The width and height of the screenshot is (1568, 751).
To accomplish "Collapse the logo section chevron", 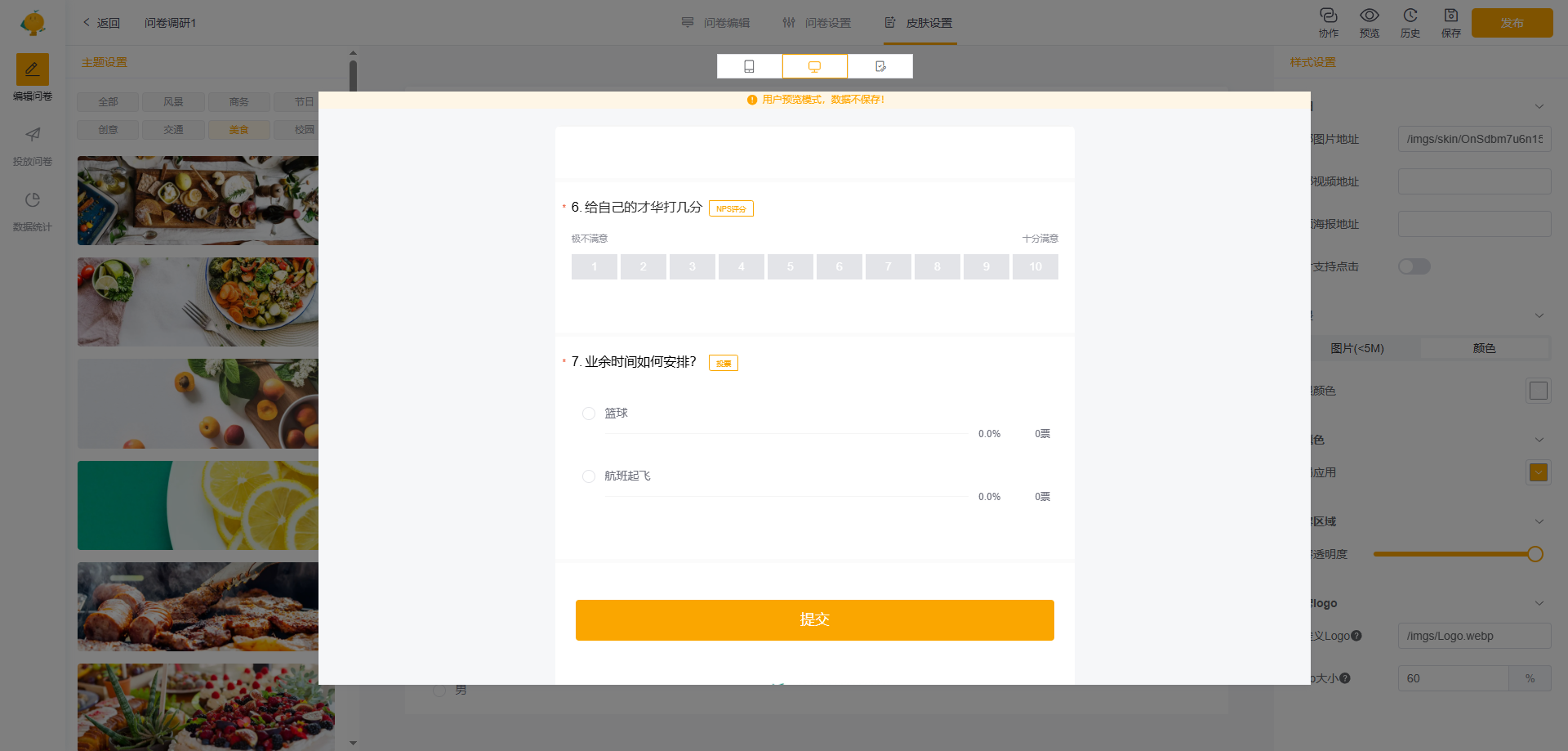I will point(1539,603).
